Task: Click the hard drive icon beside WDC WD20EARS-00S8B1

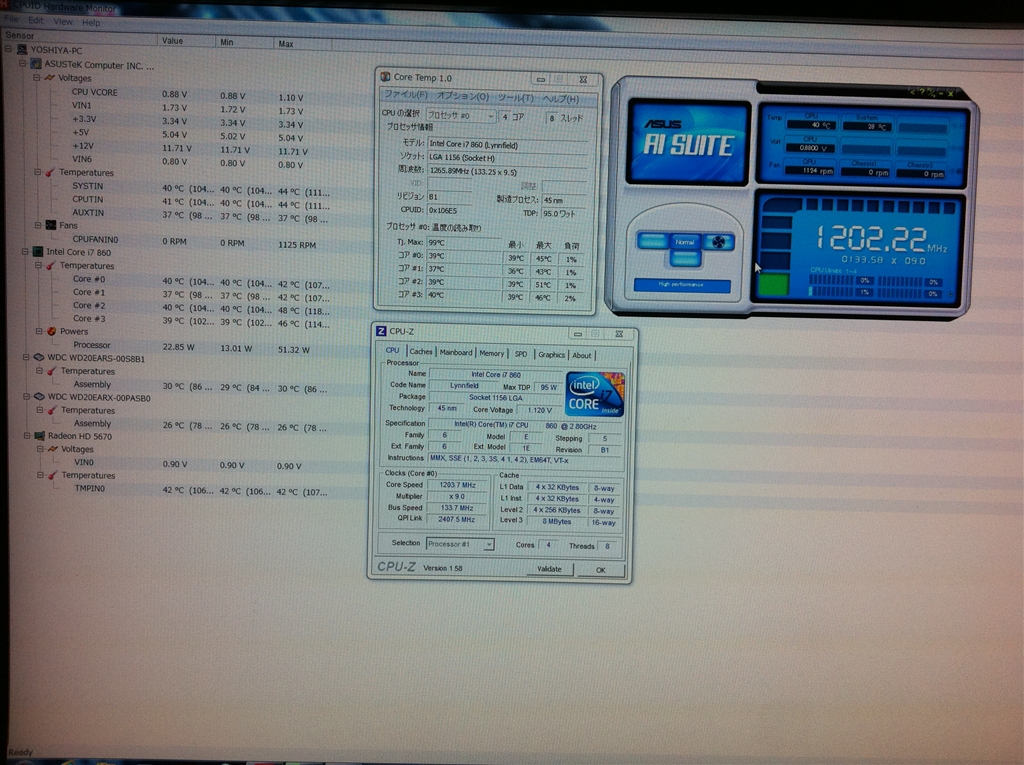Action: point(39,357)
